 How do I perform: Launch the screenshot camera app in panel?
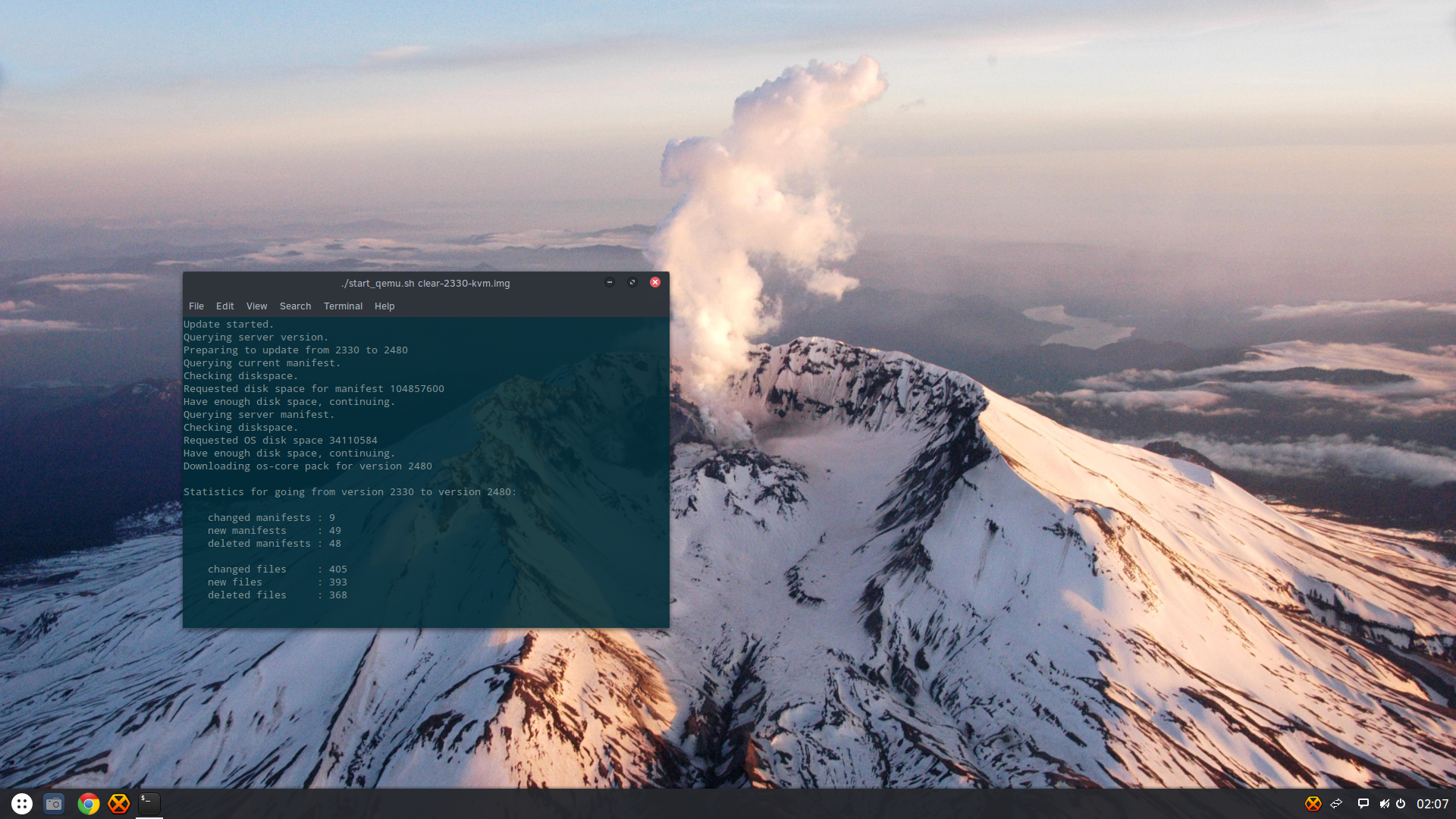coord(54,804)
